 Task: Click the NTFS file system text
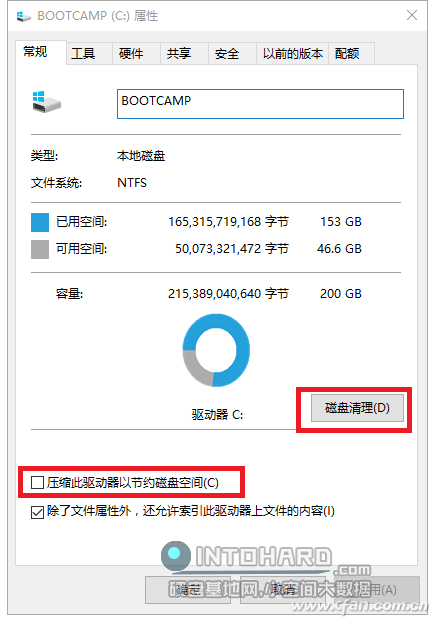tap(132, 183)
